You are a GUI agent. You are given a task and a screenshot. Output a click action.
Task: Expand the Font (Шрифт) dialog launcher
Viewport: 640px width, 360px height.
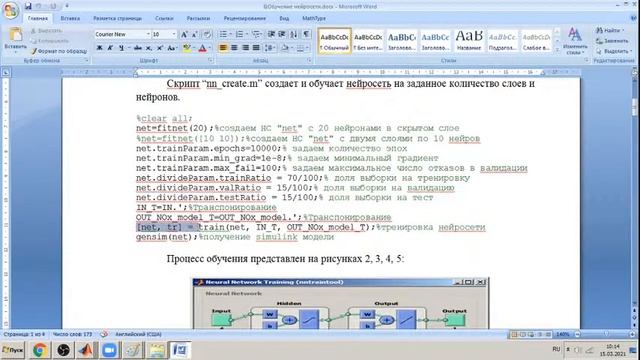pos(211,60)
